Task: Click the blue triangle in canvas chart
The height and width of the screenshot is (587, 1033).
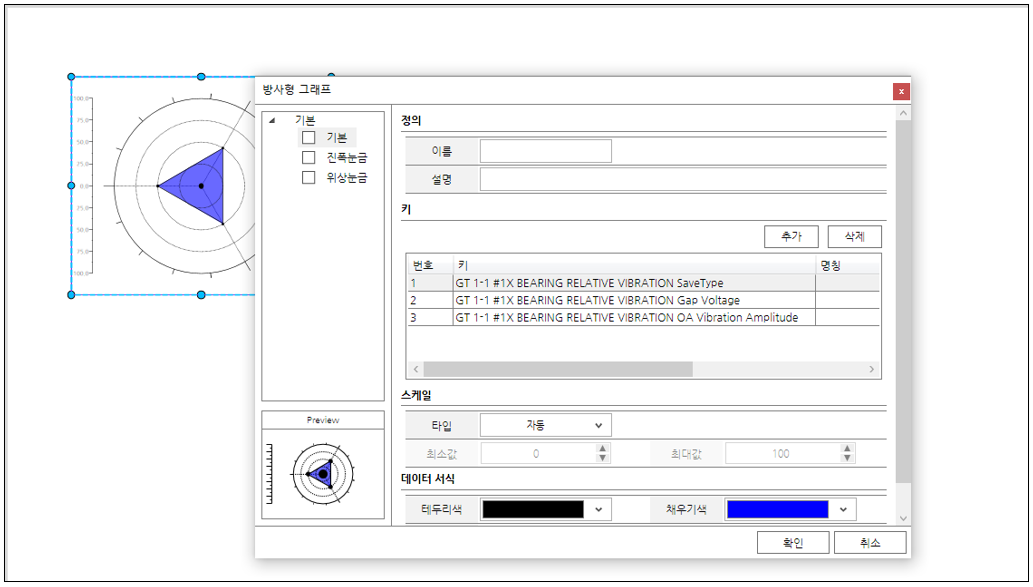Action: pos(201,186)
